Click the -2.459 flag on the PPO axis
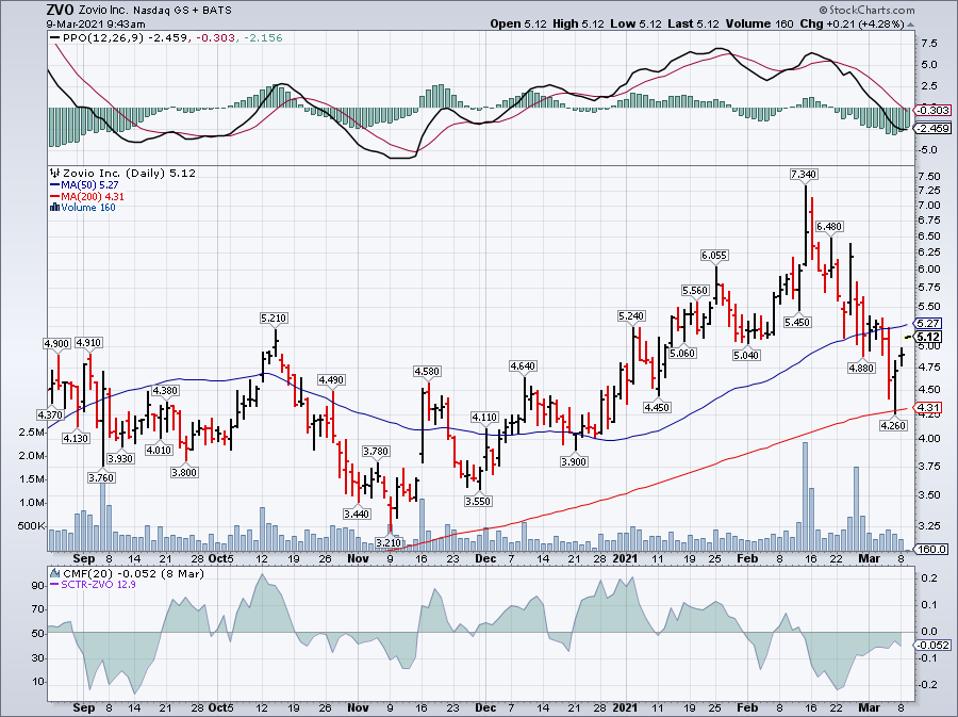The image size is (958, 717). [x=932, y=128]
